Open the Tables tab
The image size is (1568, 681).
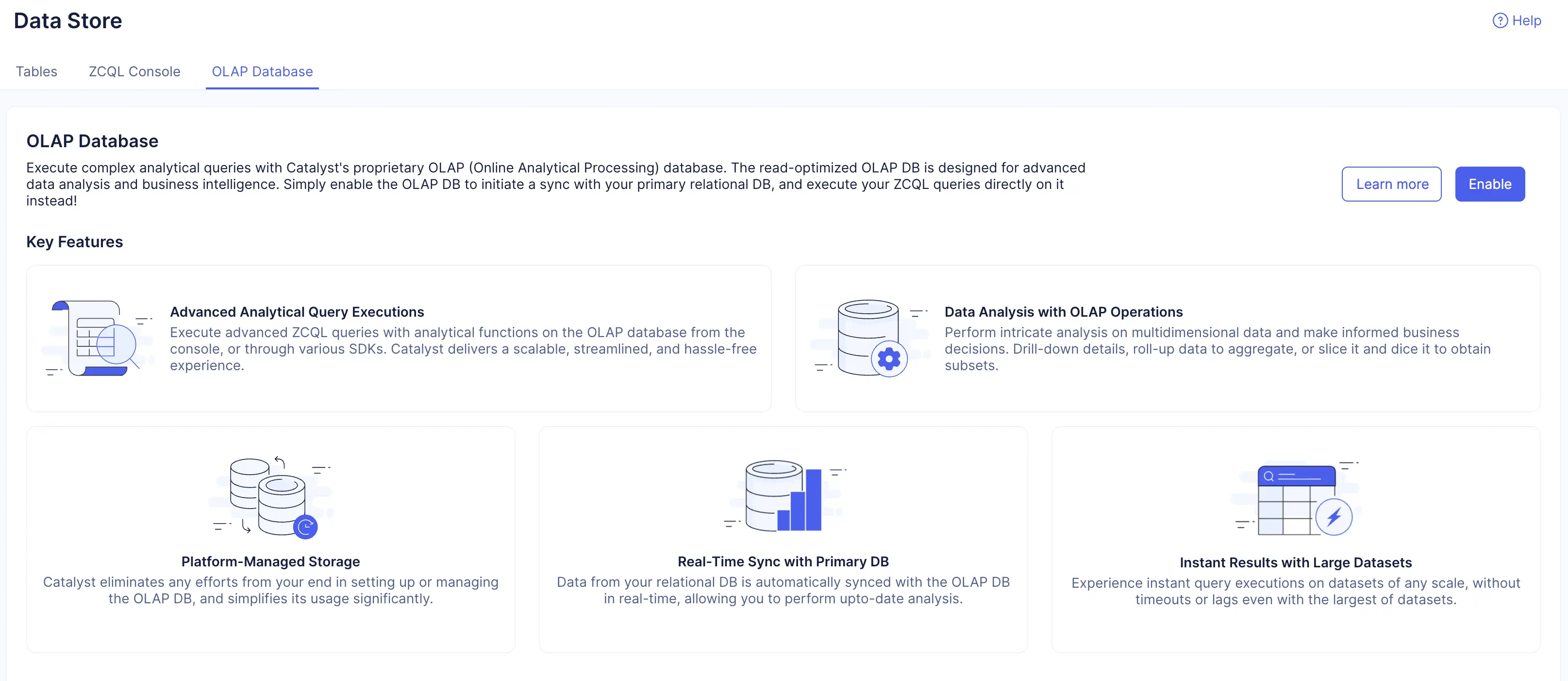pos(36,72)
